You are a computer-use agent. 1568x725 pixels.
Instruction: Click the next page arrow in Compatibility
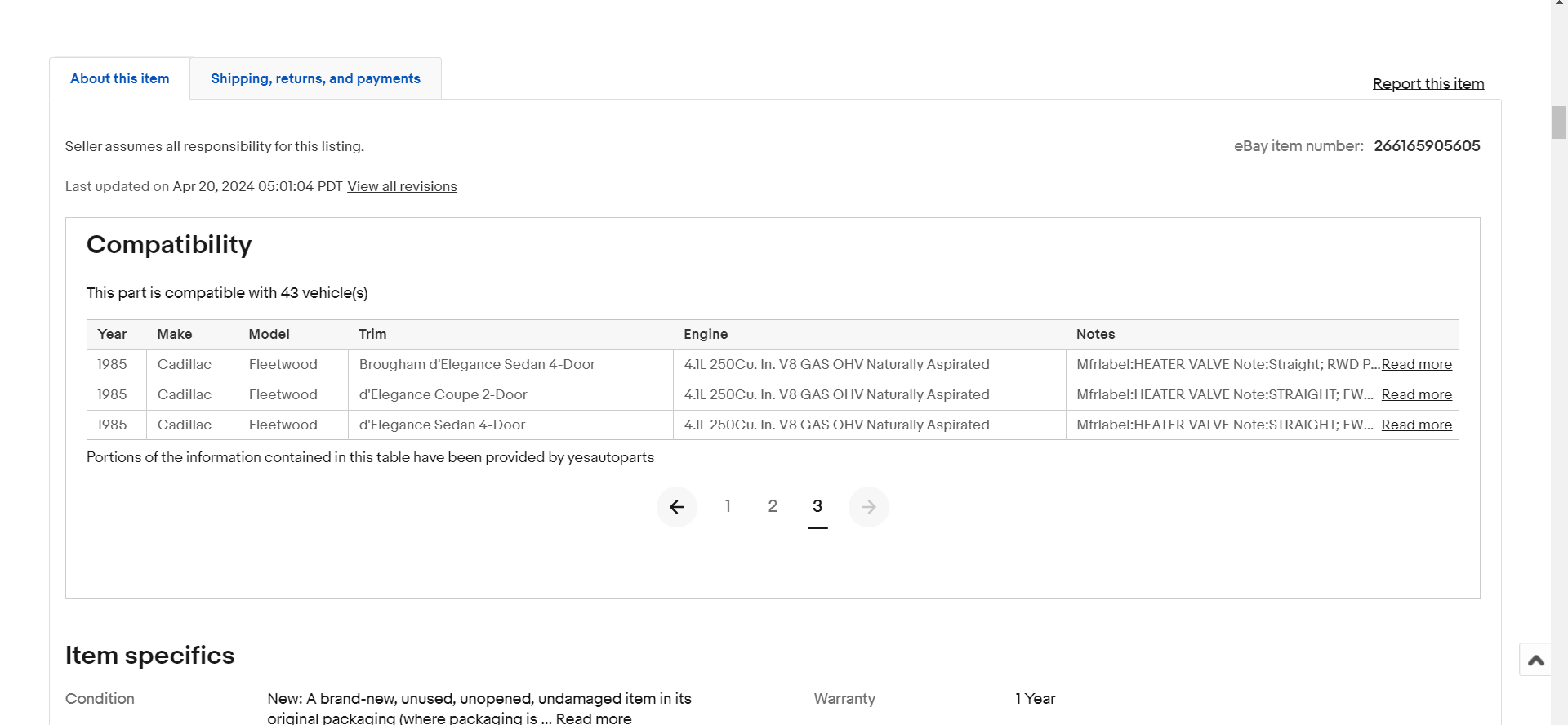[x=868, y=507]
